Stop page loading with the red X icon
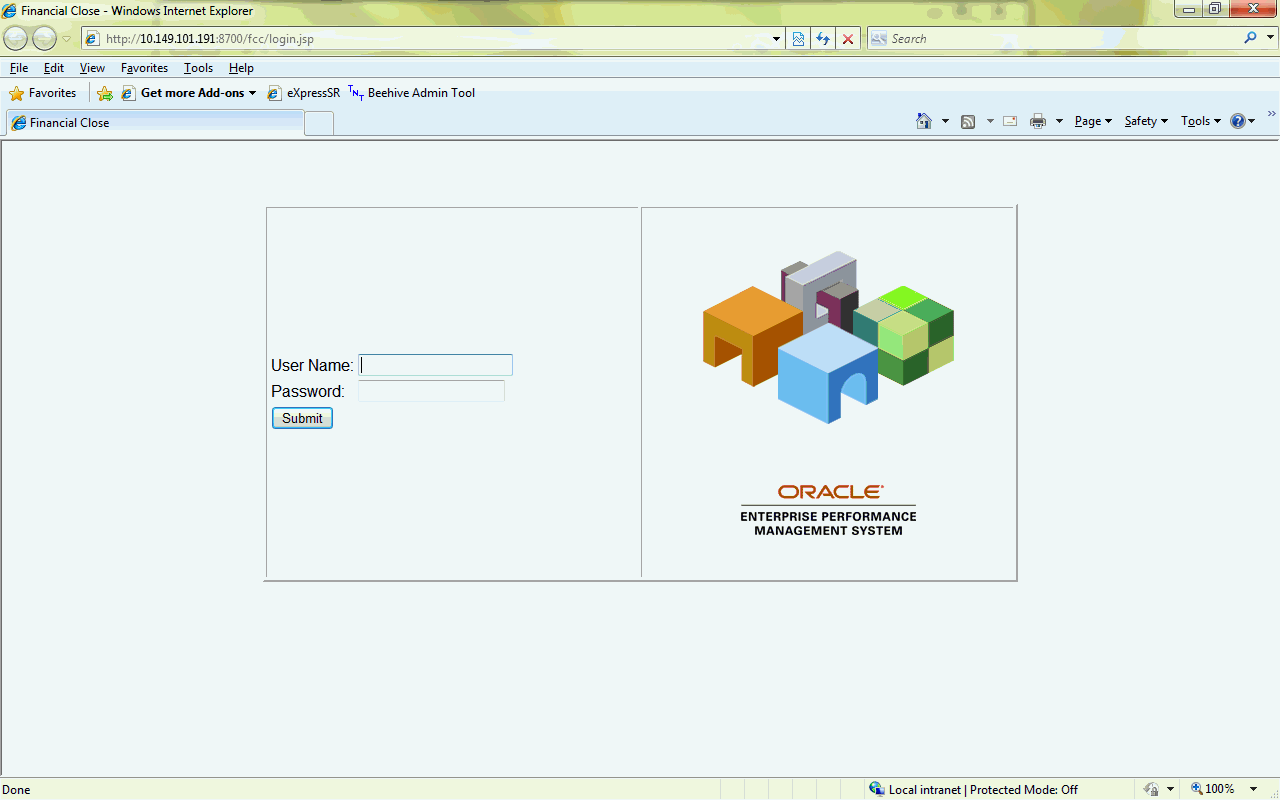The image size is (1280, 800). pos(848,39)
